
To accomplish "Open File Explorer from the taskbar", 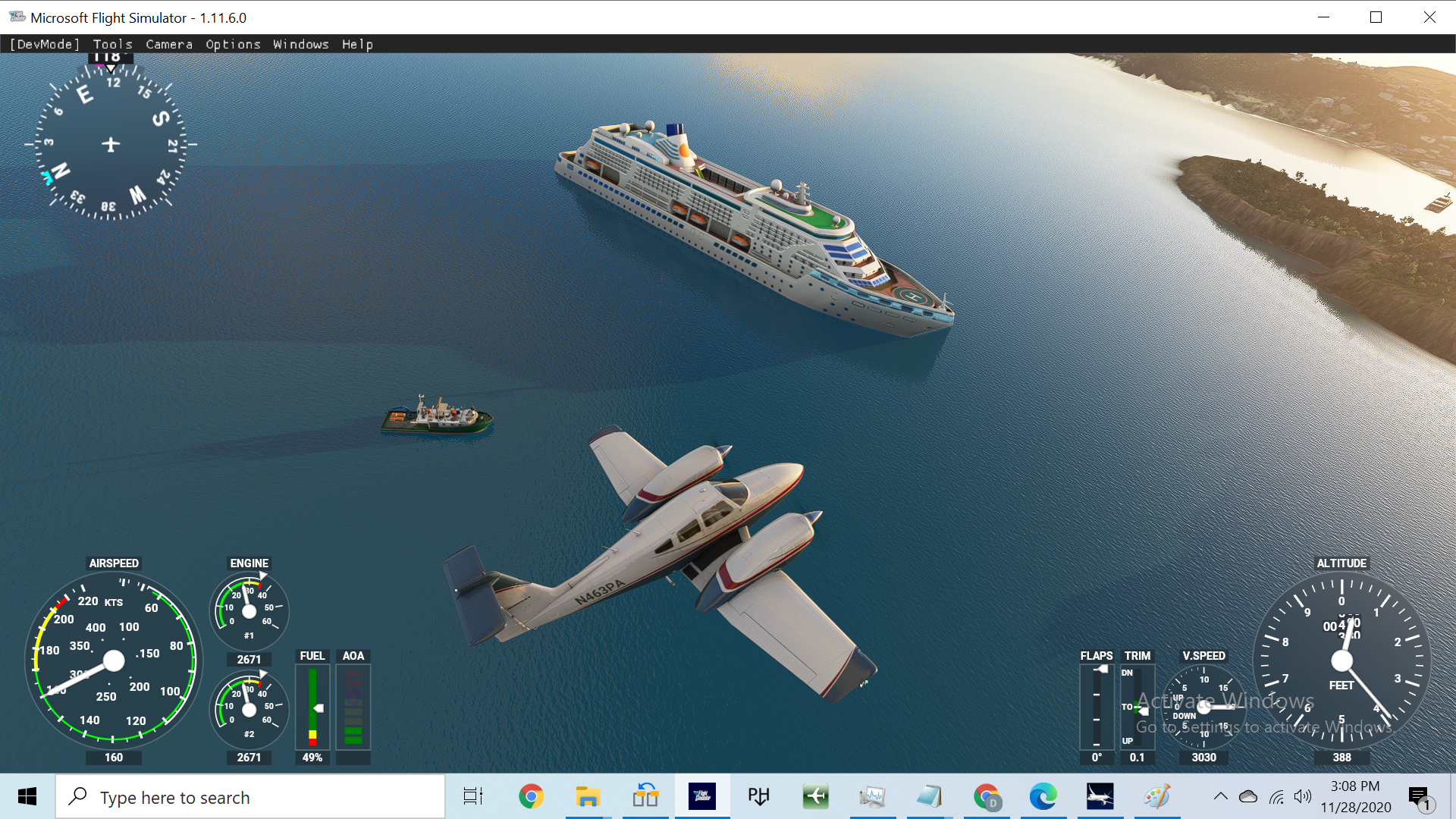I will point(588,797).
